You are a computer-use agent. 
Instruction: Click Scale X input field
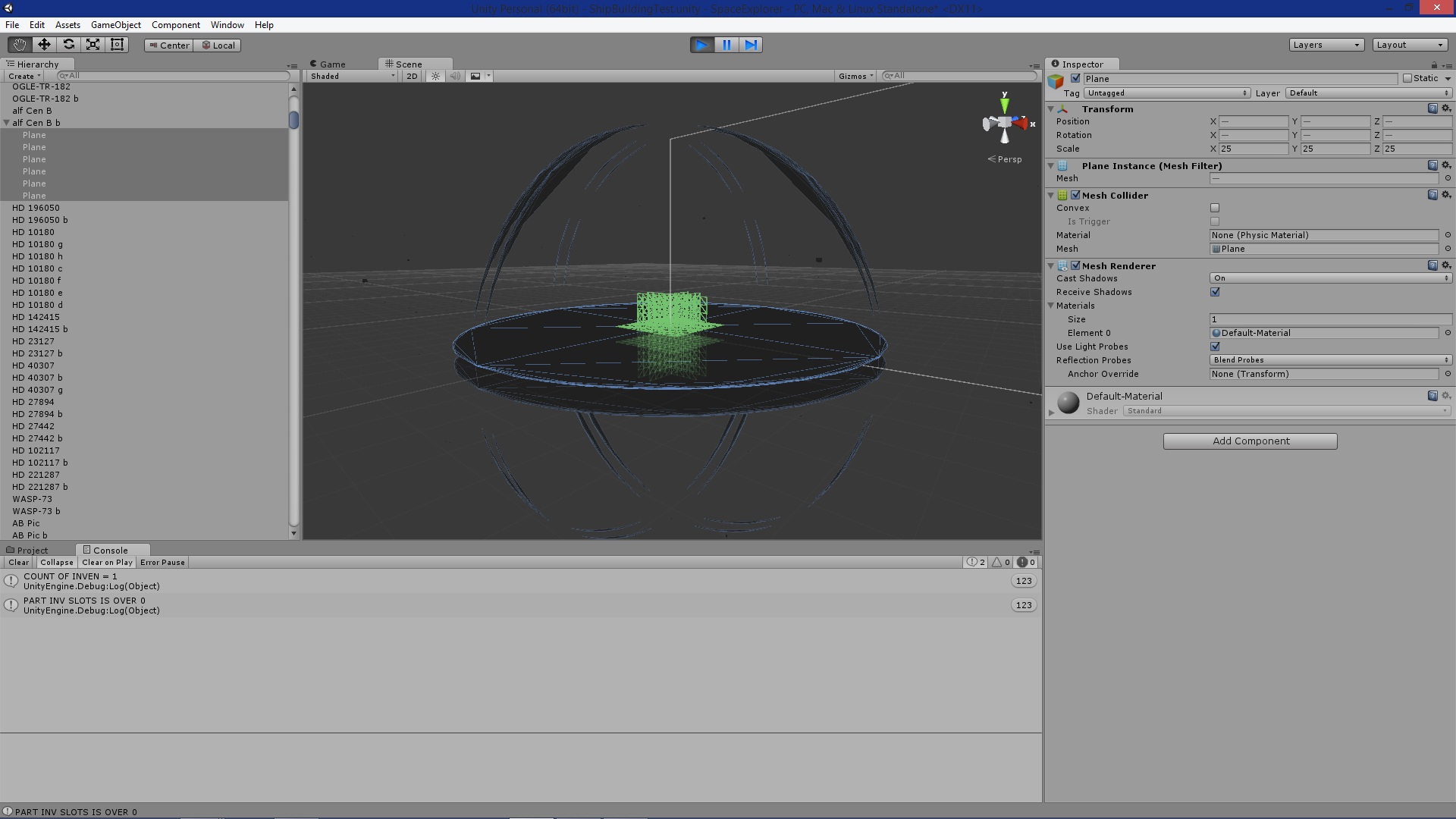[x=1254, y=149]
